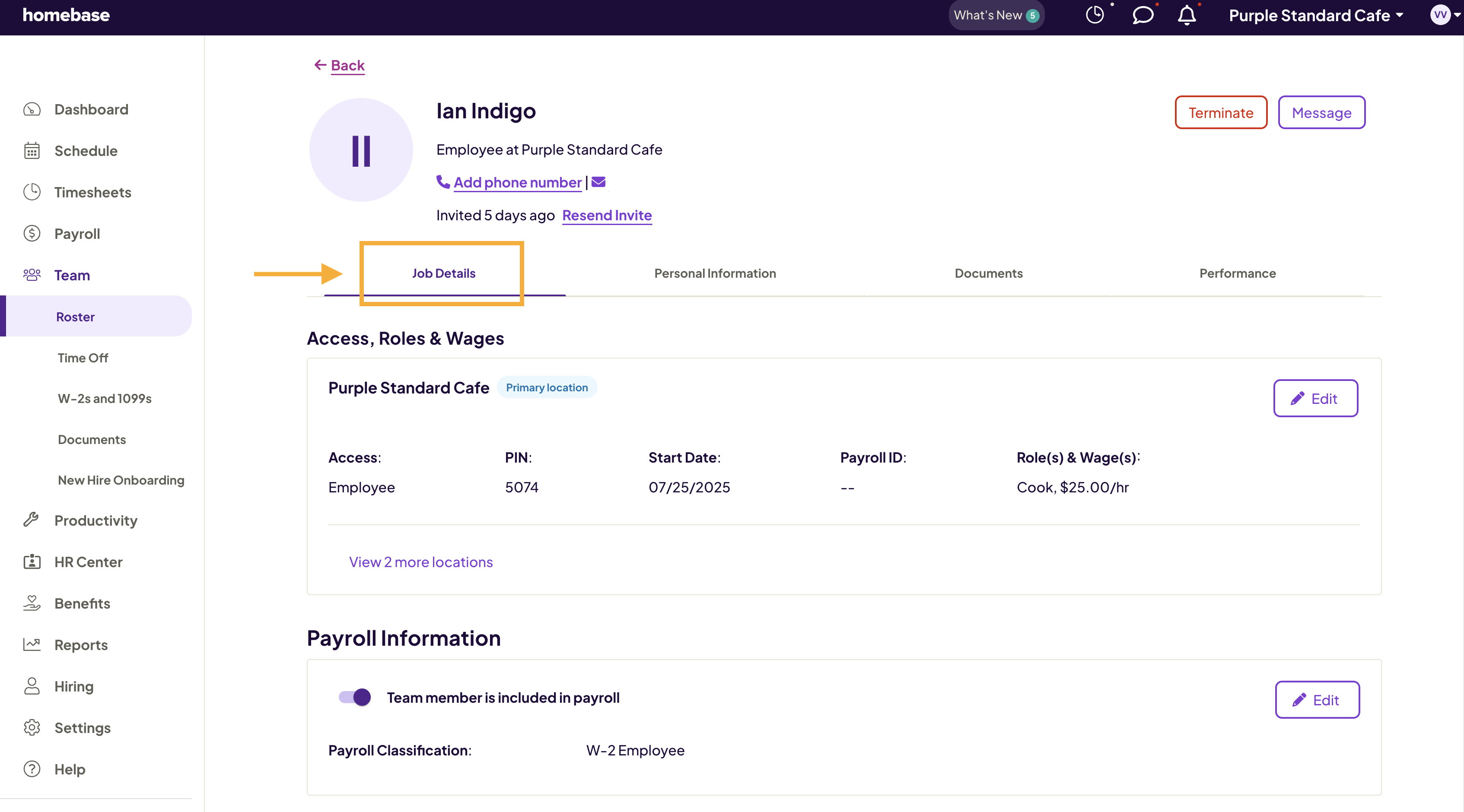This screenshot has height=812, width=1464.
Task: Switch to the Performance tab
Action: tap(1237, 273)
